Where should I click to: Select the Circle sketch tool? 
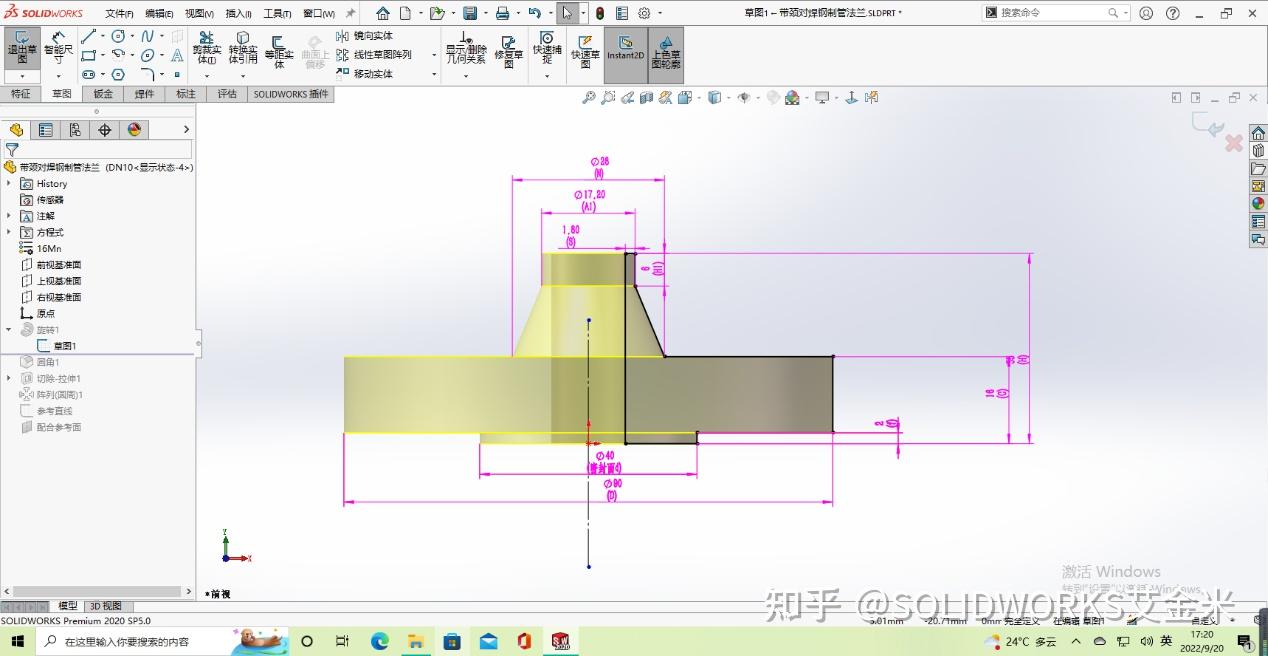tap(118, 36)
